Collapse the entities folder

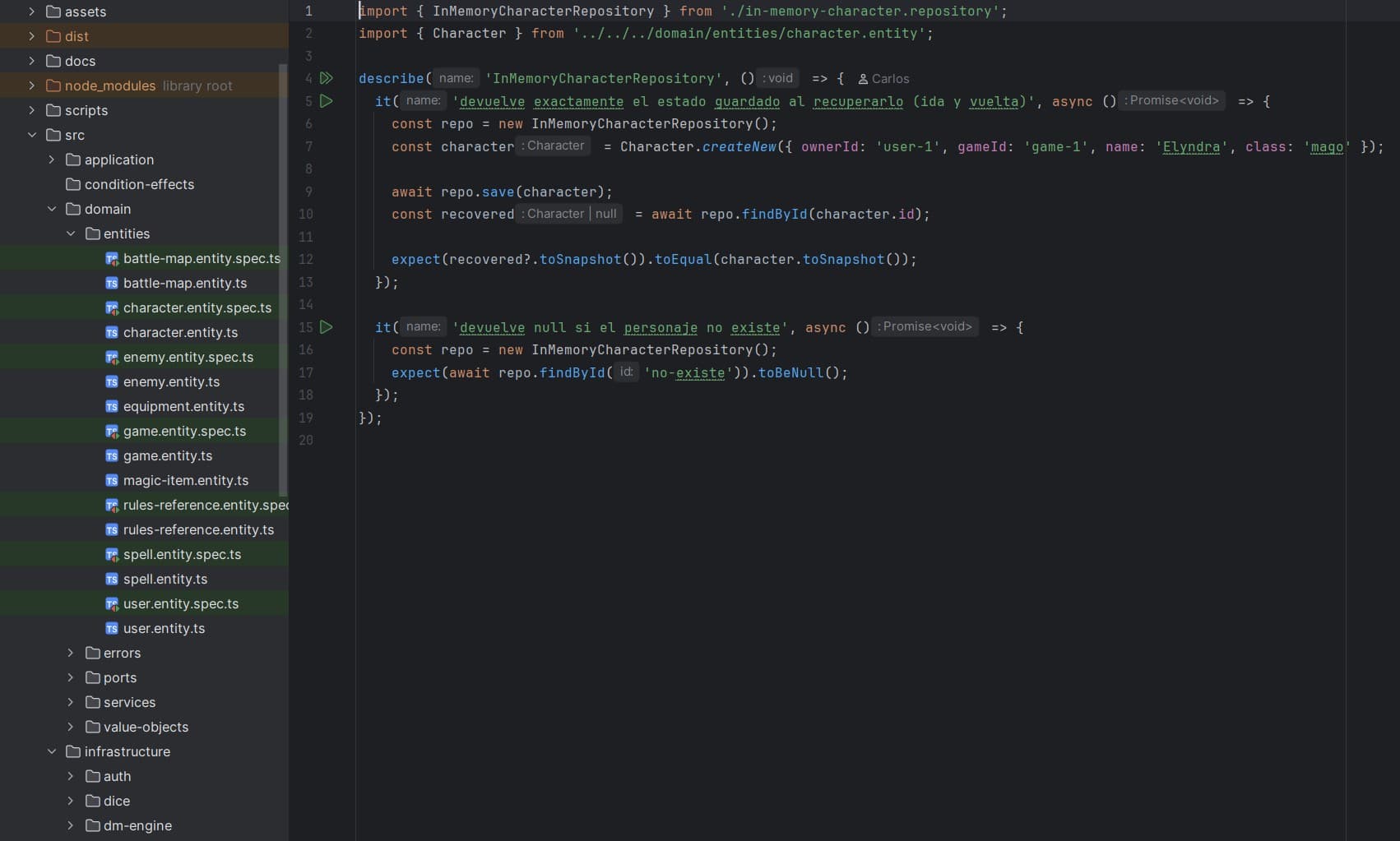coord(71,233)
